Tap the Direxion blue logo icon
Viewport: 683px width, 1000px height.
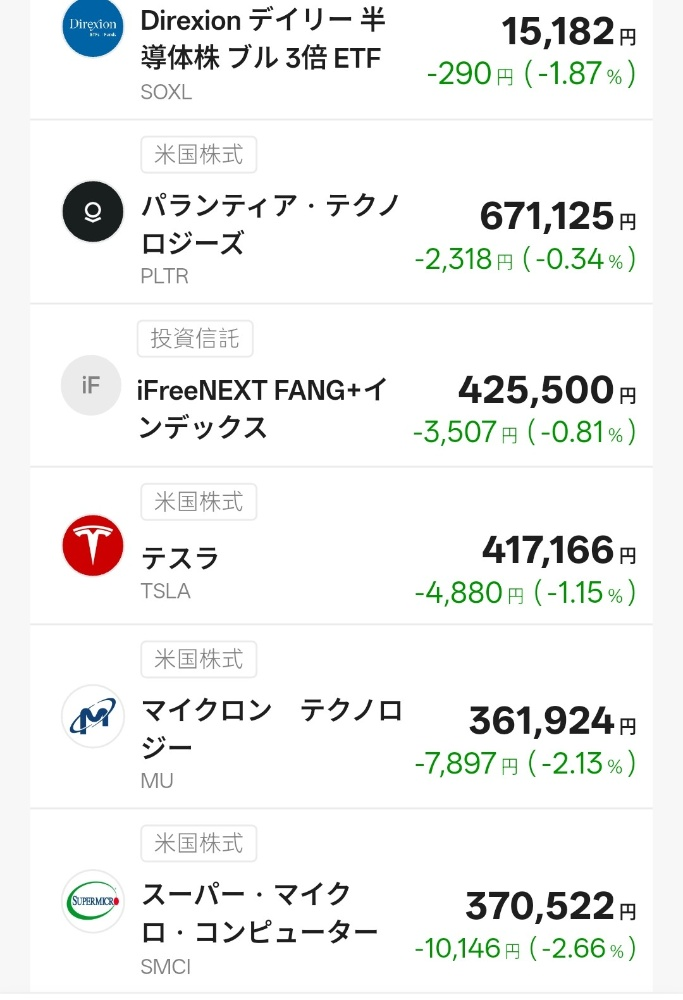(92, 27)
